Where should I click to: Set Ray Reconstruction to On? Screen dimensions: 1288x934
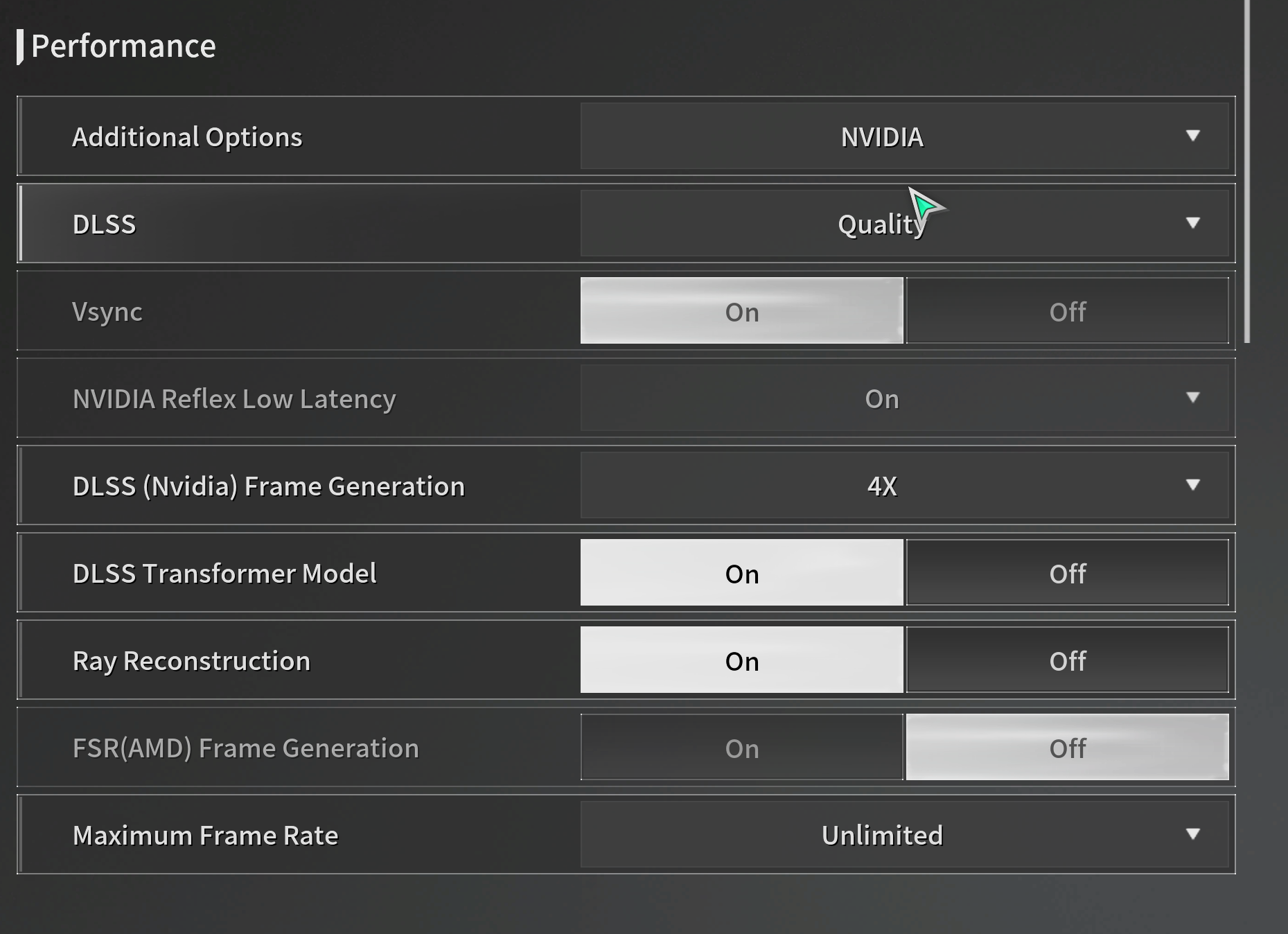pos(741,660)
